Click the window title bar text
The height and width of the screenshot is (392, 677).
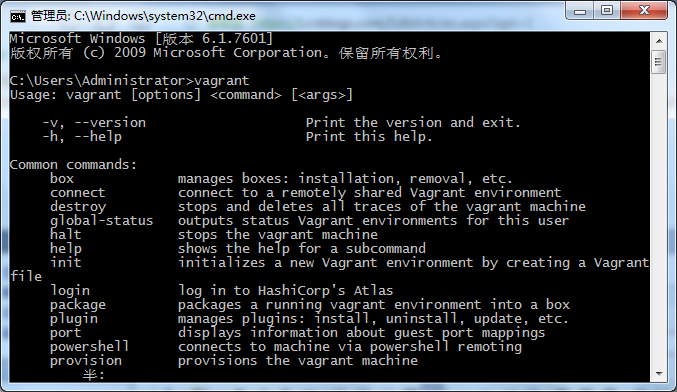pos(143,16)
